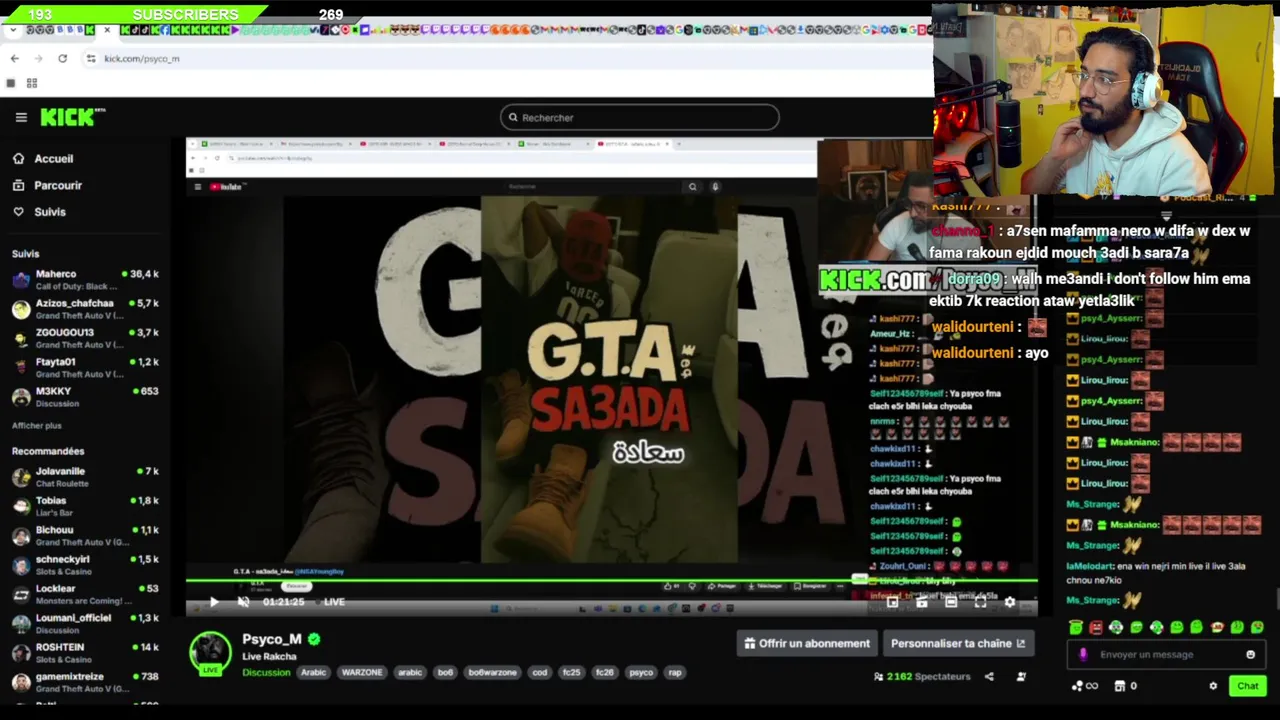Open schneckyirl recommended channel
The height and width of the screenshot is (720, 1280).
coord(85,564)
